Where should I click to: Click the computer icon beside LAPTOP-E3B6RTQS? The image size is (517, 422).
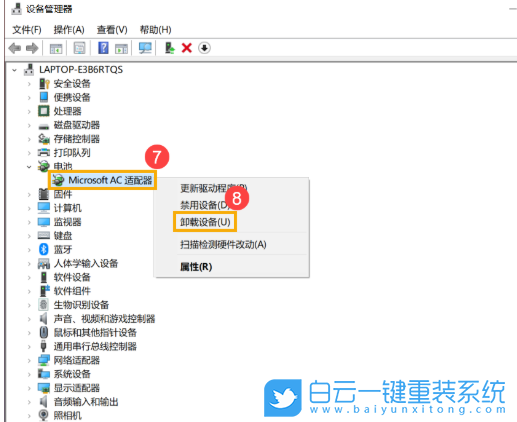(29, 69)
